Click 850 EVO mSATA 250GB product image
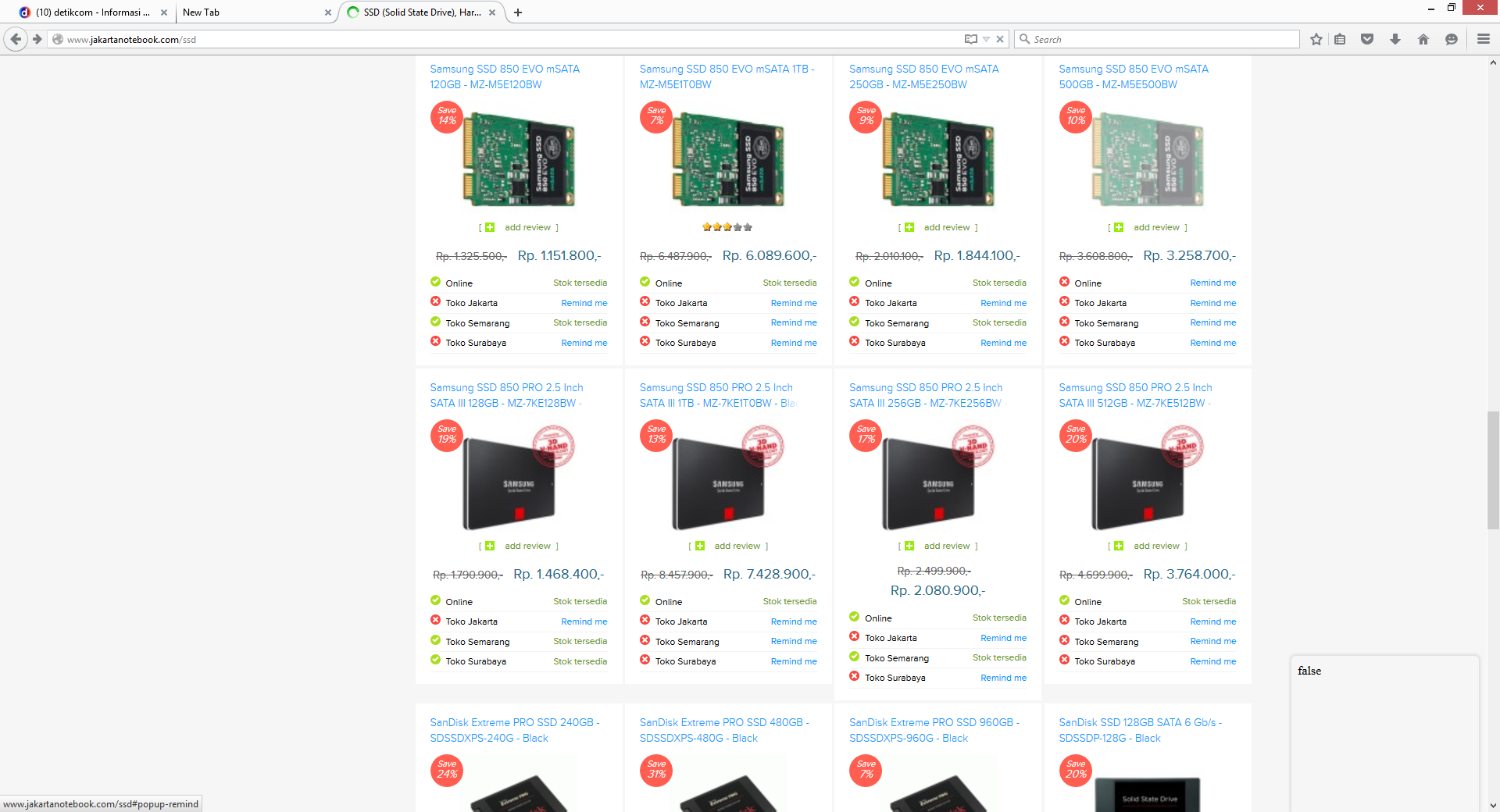The height and width of the screenshot is (812, 1500). click(x=938, y=159)
